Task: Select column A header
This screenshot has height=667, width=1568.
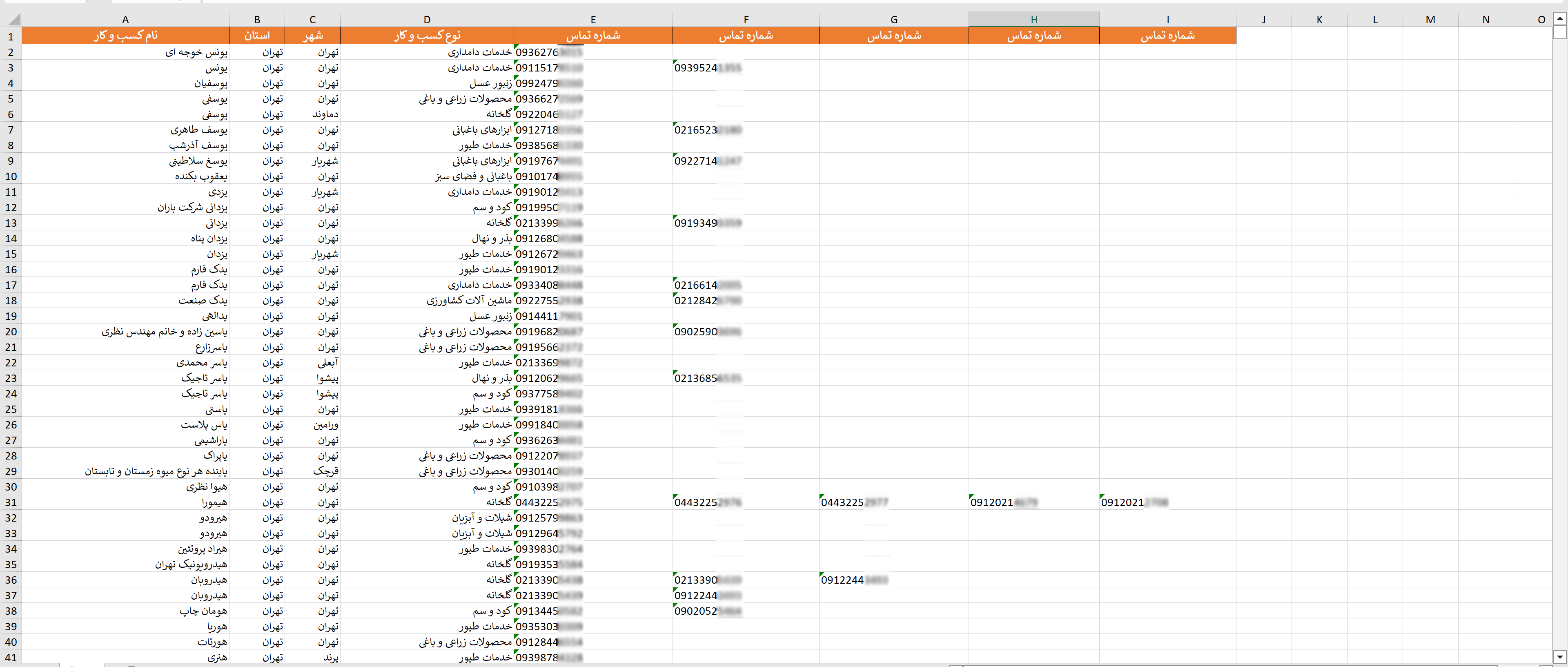Action: click(x=125, y=20)
